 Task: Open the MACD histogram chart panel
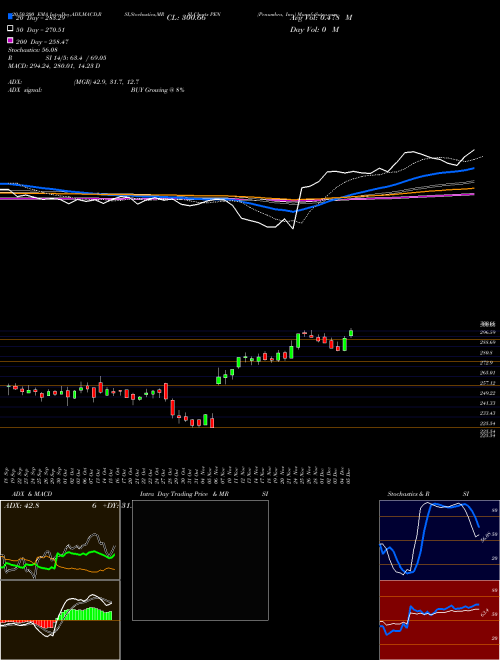coord(60,620)
